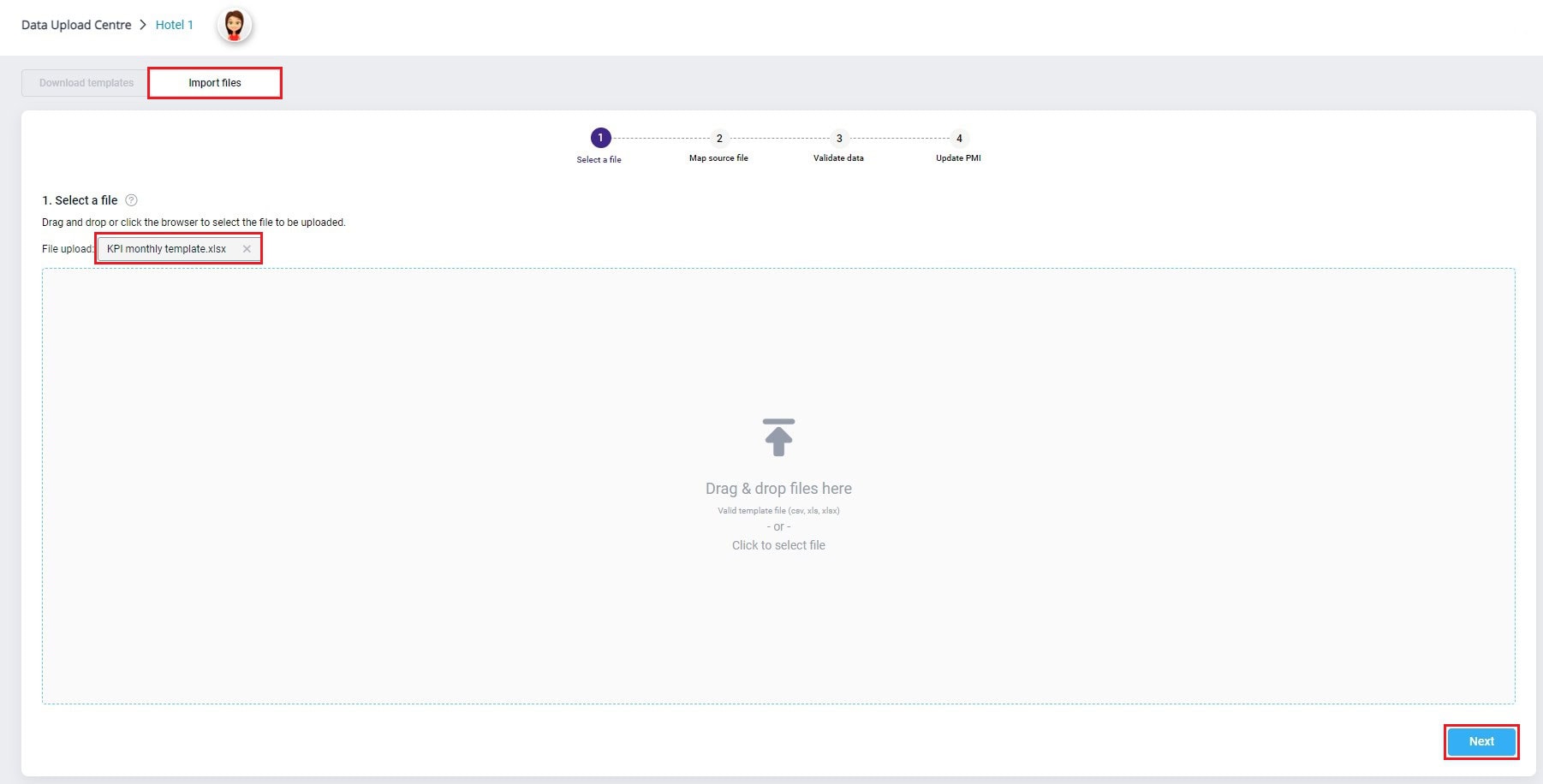Switch to the Download templates tab
The height and width of the screenshot is (784, 1543).
click(x=86, y=83)
